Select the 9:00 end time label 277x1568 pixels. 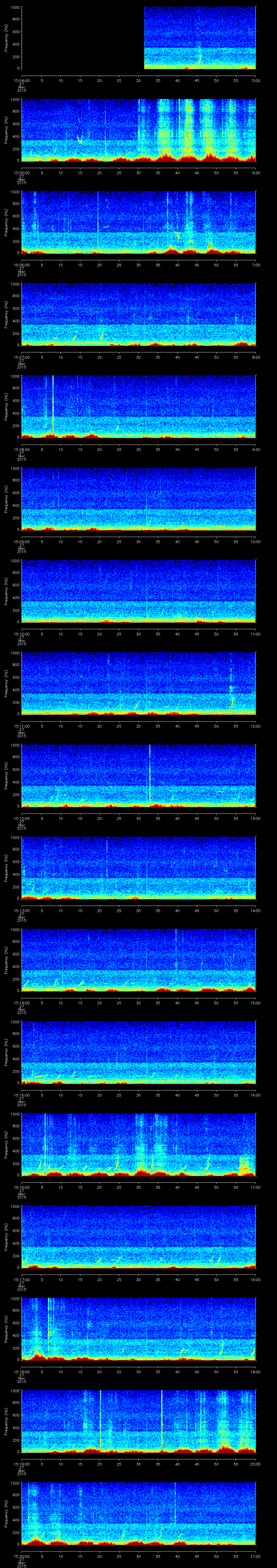(255, 449)
